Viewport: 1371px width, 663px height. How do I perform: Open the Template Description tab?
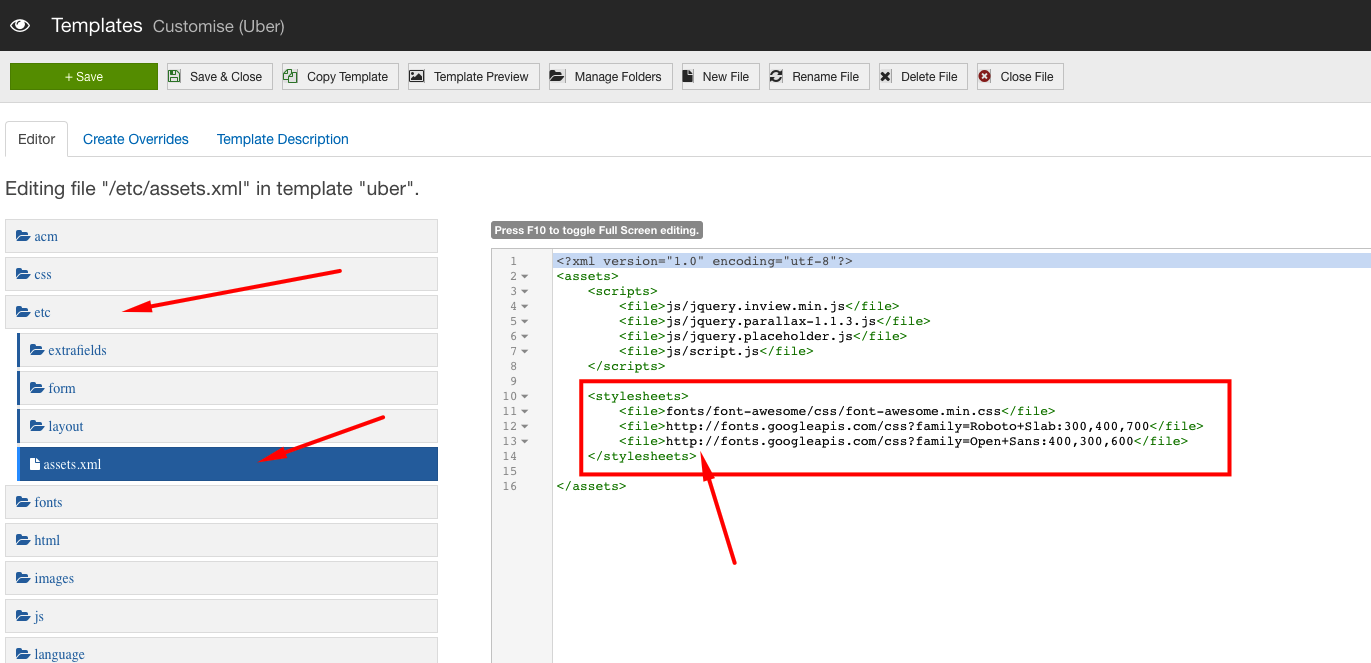point(283,139)
